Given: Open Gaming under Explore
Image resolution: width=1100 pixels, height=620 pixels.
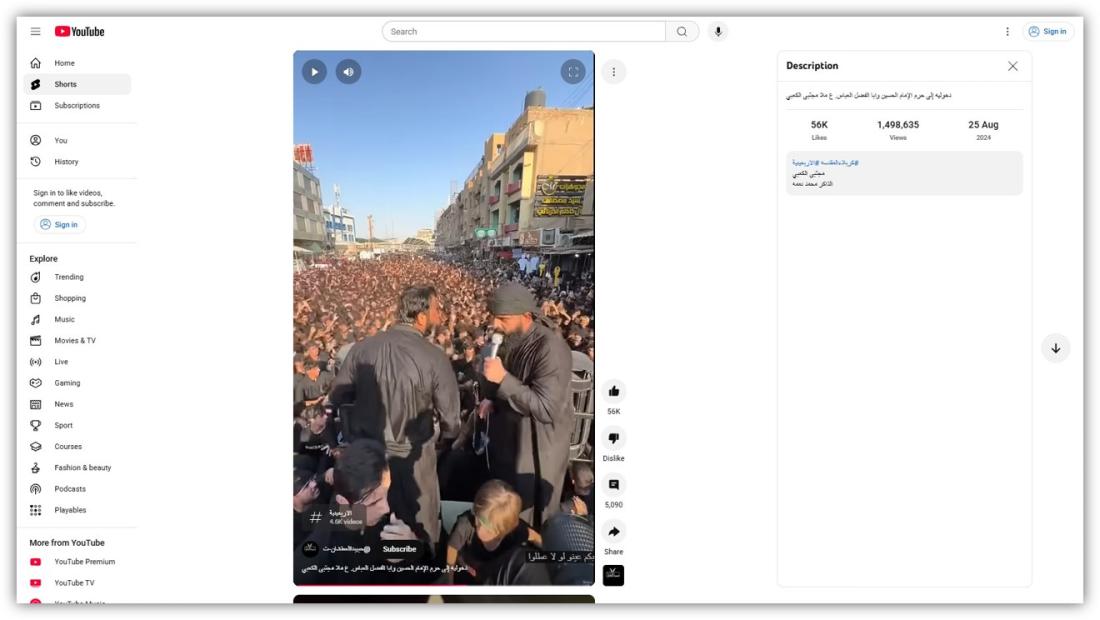Looking at the screenshot, I should coord(77,383).
